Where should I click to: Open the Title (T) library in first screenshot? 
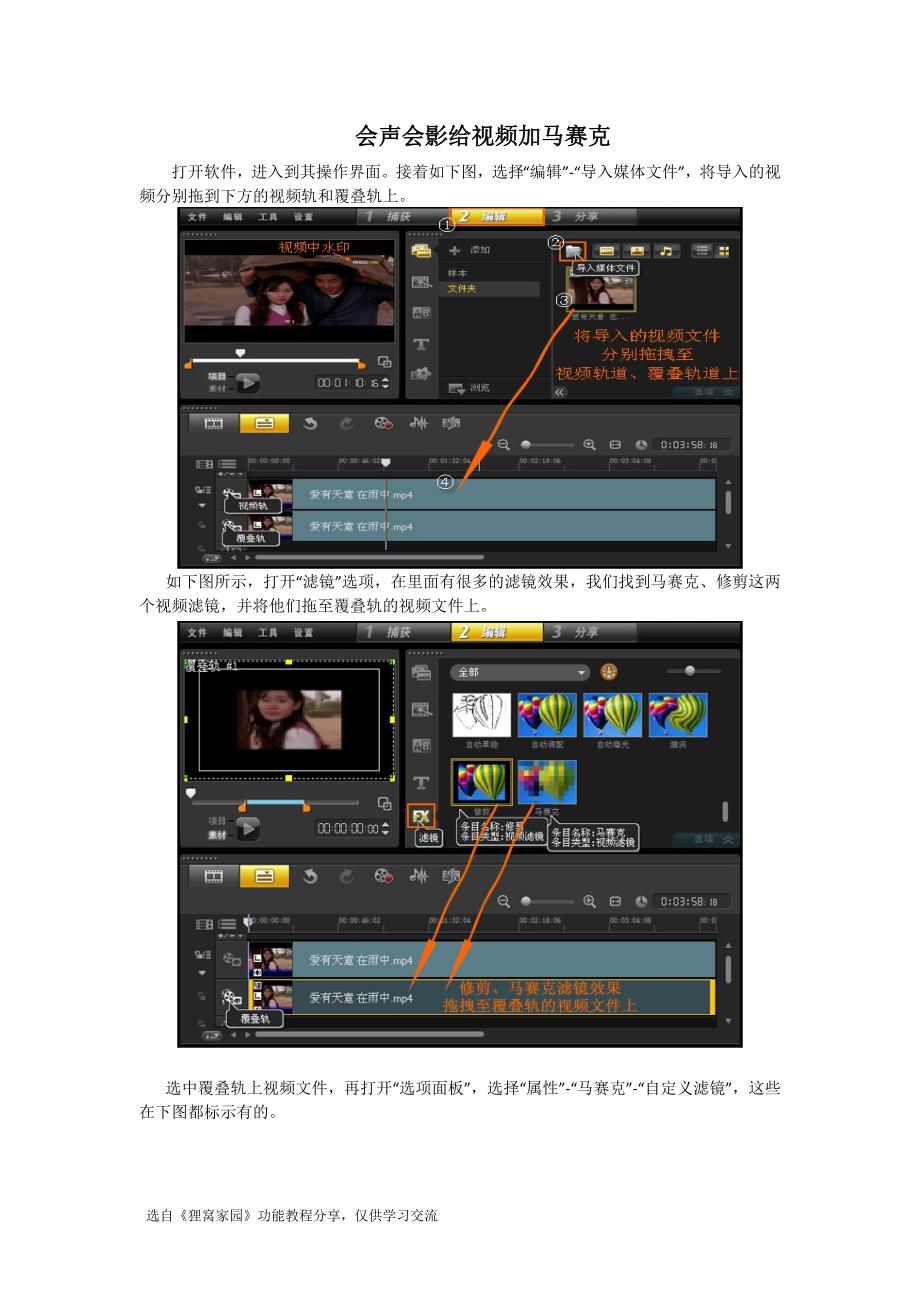click(x=421, y=344)
